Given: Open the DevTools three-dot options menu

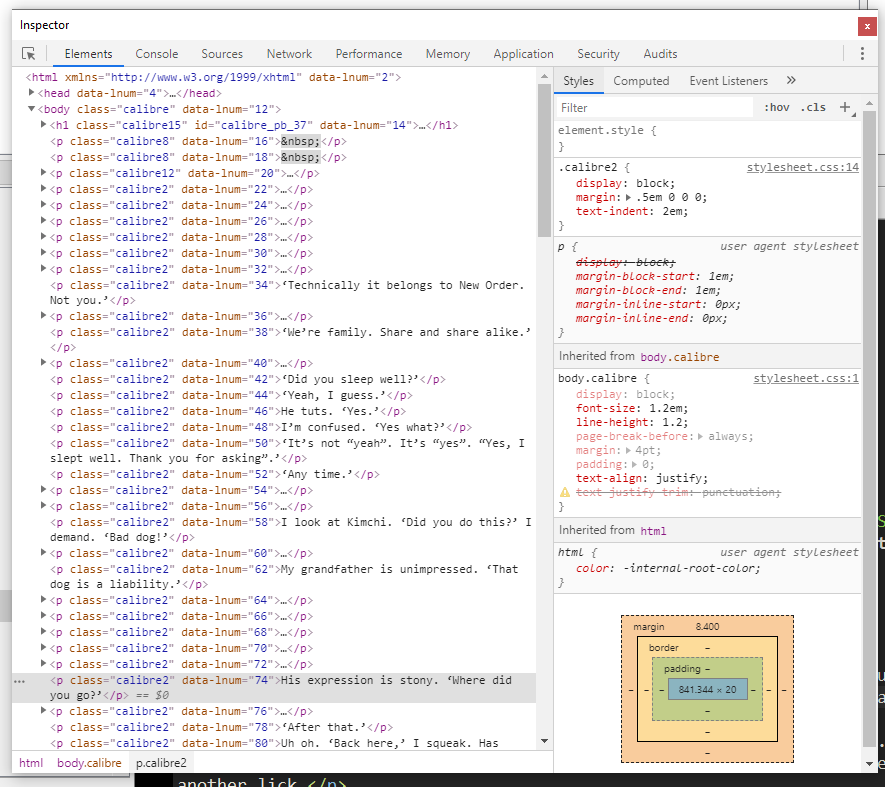Looking at the screenshot, I should [861, 54].
